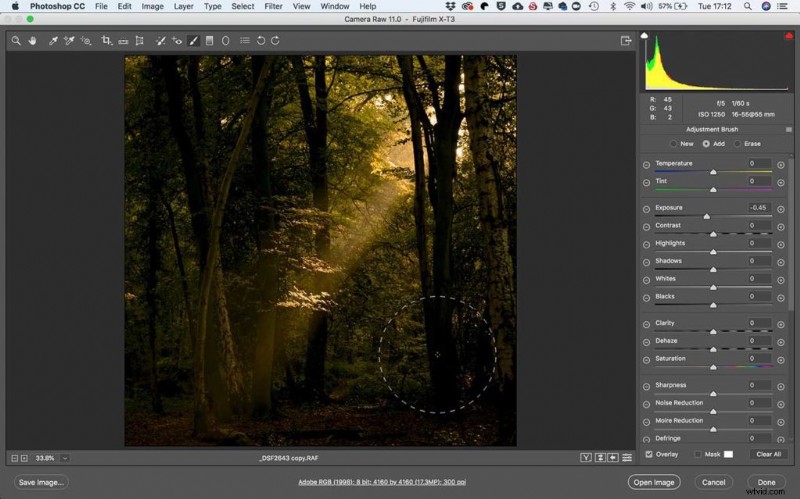Click the Open Image button

[654, 482]
